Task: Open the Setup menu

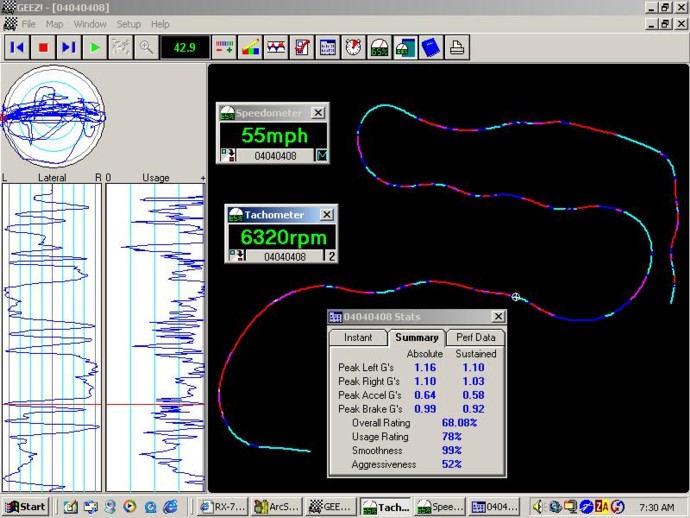Action: pos(128,24)
